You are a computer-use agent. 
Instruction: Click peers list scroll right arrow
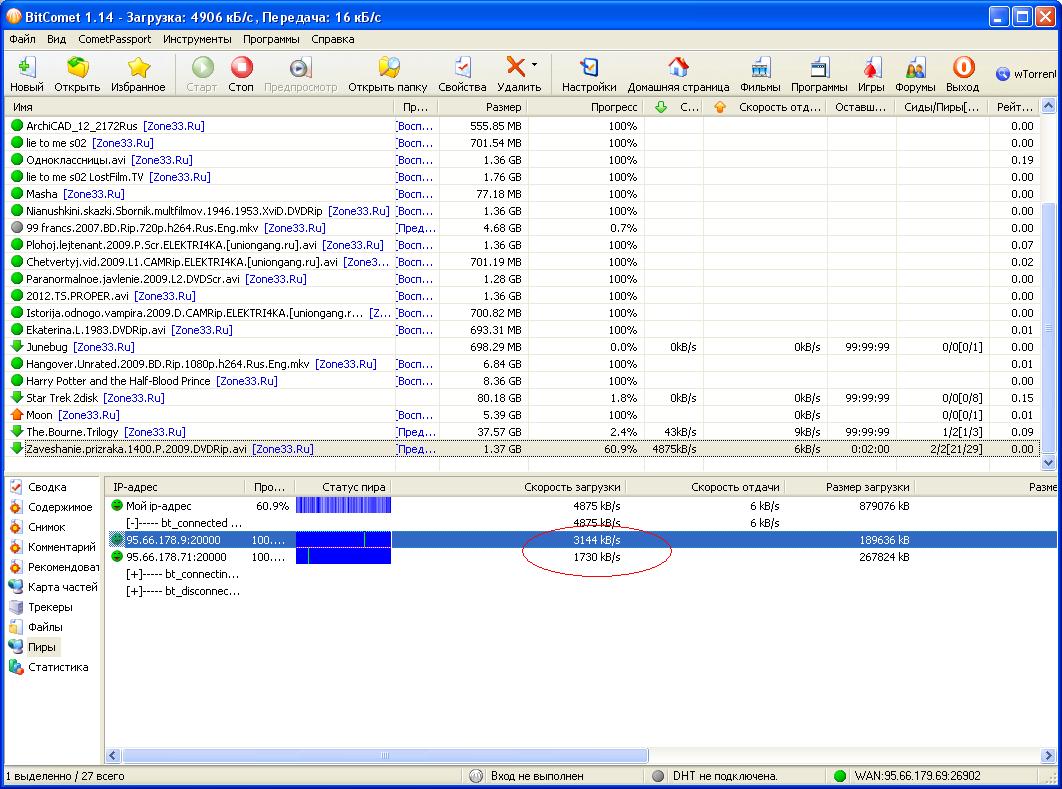[1048, 755]
